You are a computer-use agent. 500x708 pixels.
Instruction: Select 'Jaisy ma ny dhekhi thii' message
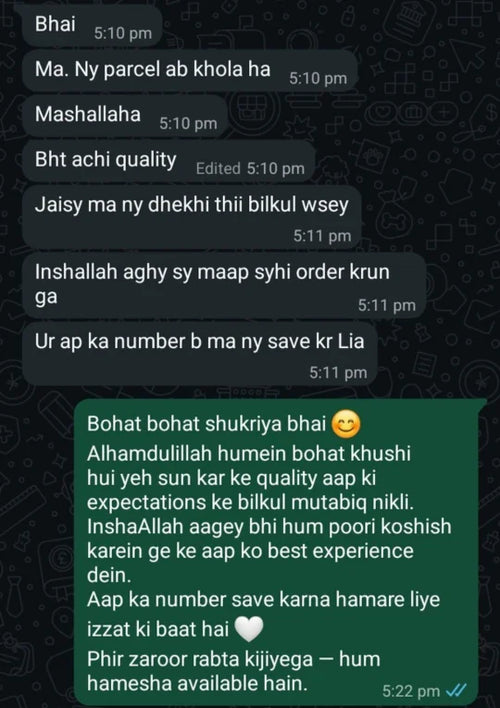click(x=192, y=217)
